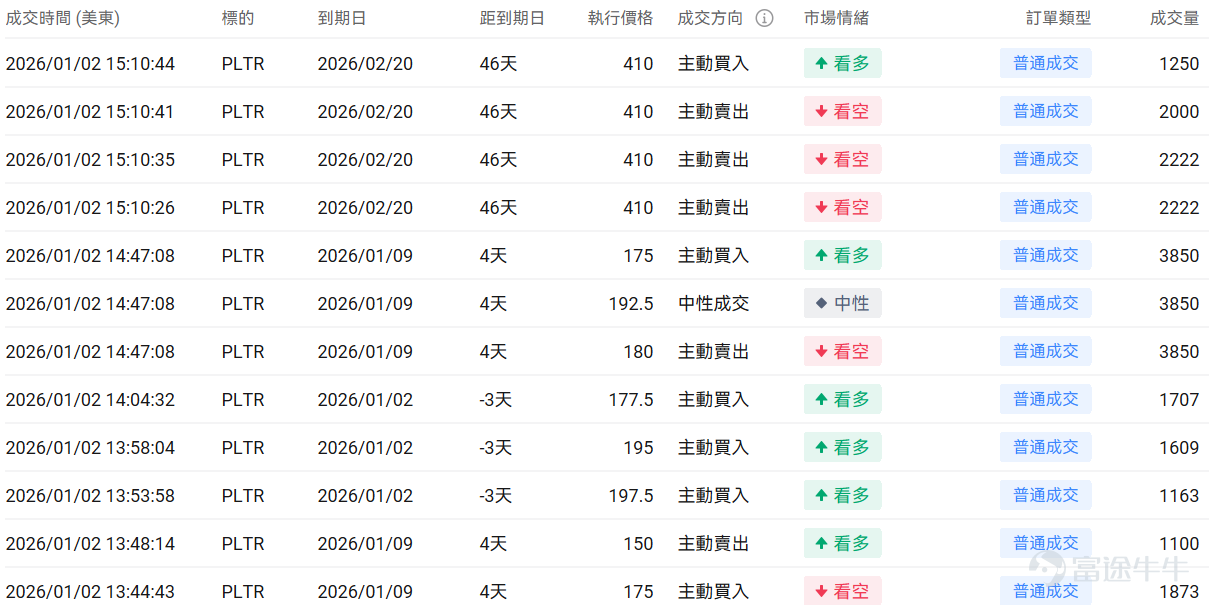Select 普通成交 in the 13:53:58 row

[x=1046, y=495]
